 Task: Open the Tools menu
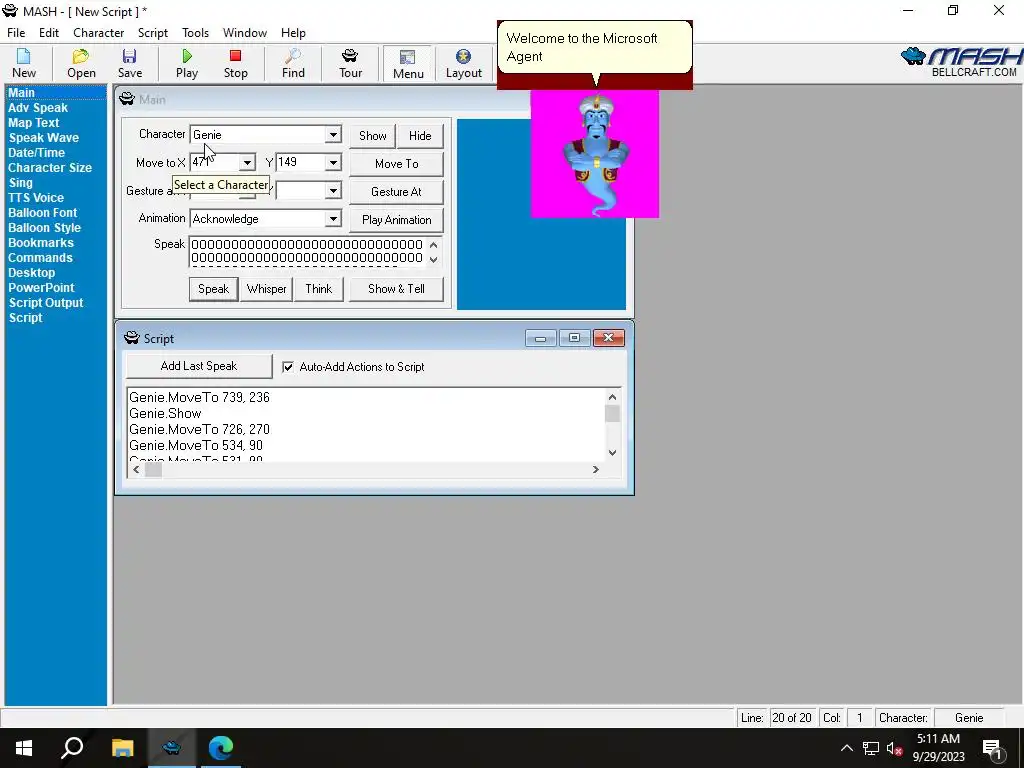[x=195, y=33]
